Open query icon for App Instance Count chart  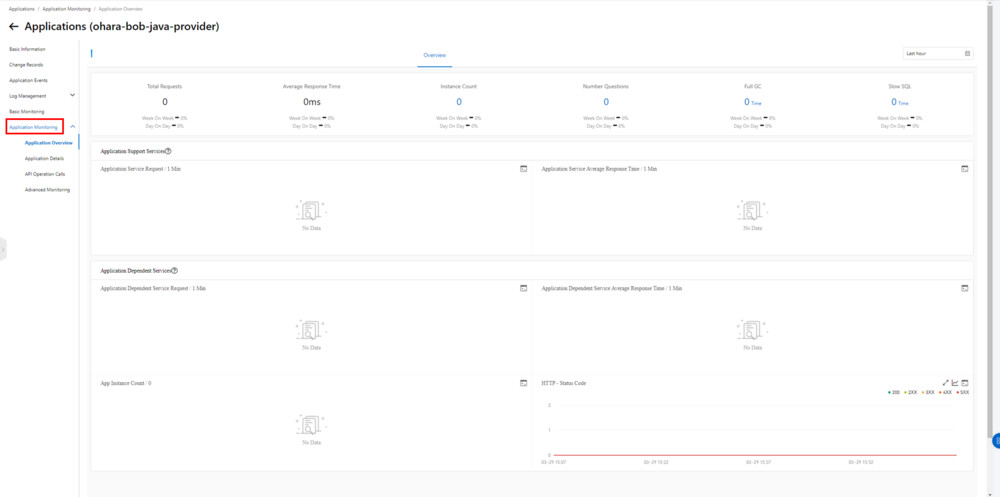(524, 383)
